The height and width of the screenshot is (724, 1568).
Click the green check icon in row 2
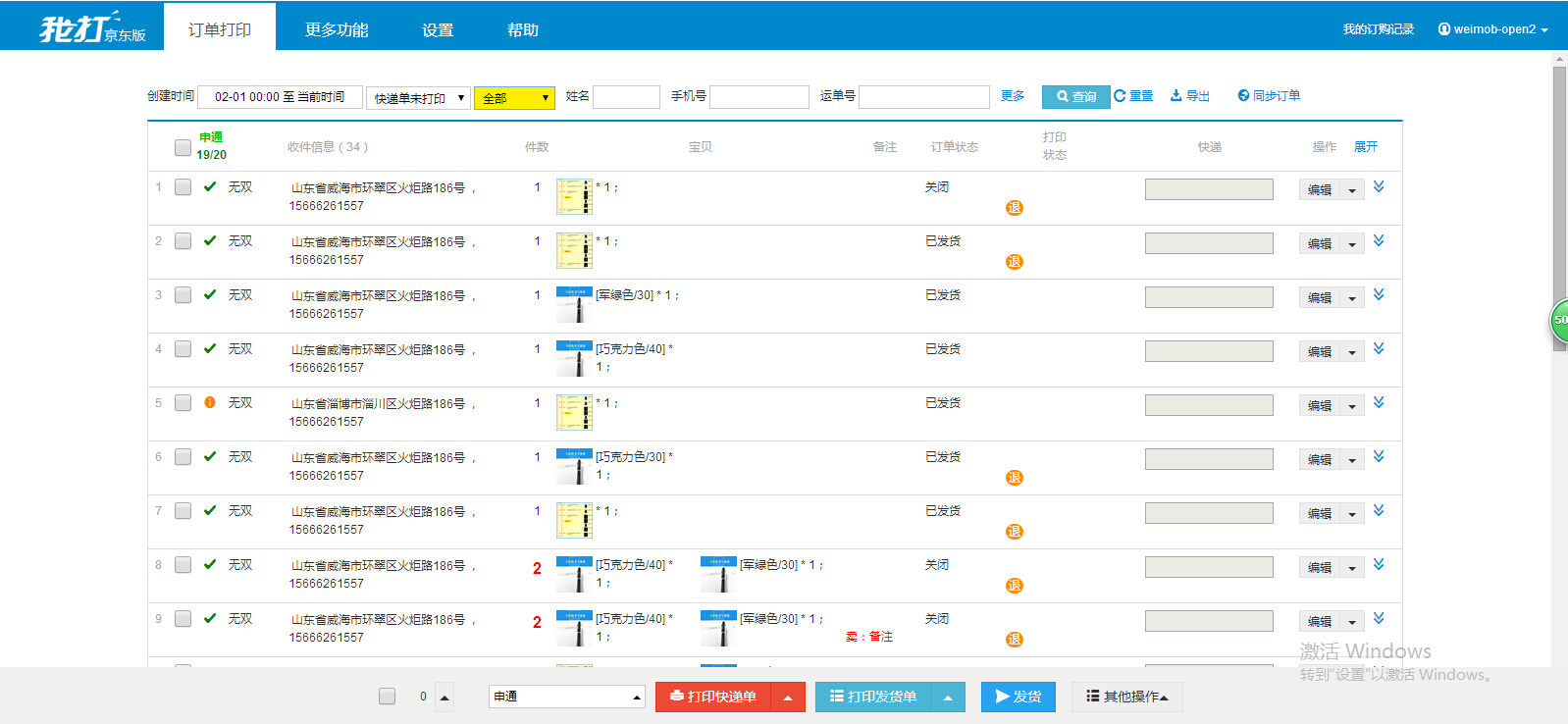click(x=210, y=240)
